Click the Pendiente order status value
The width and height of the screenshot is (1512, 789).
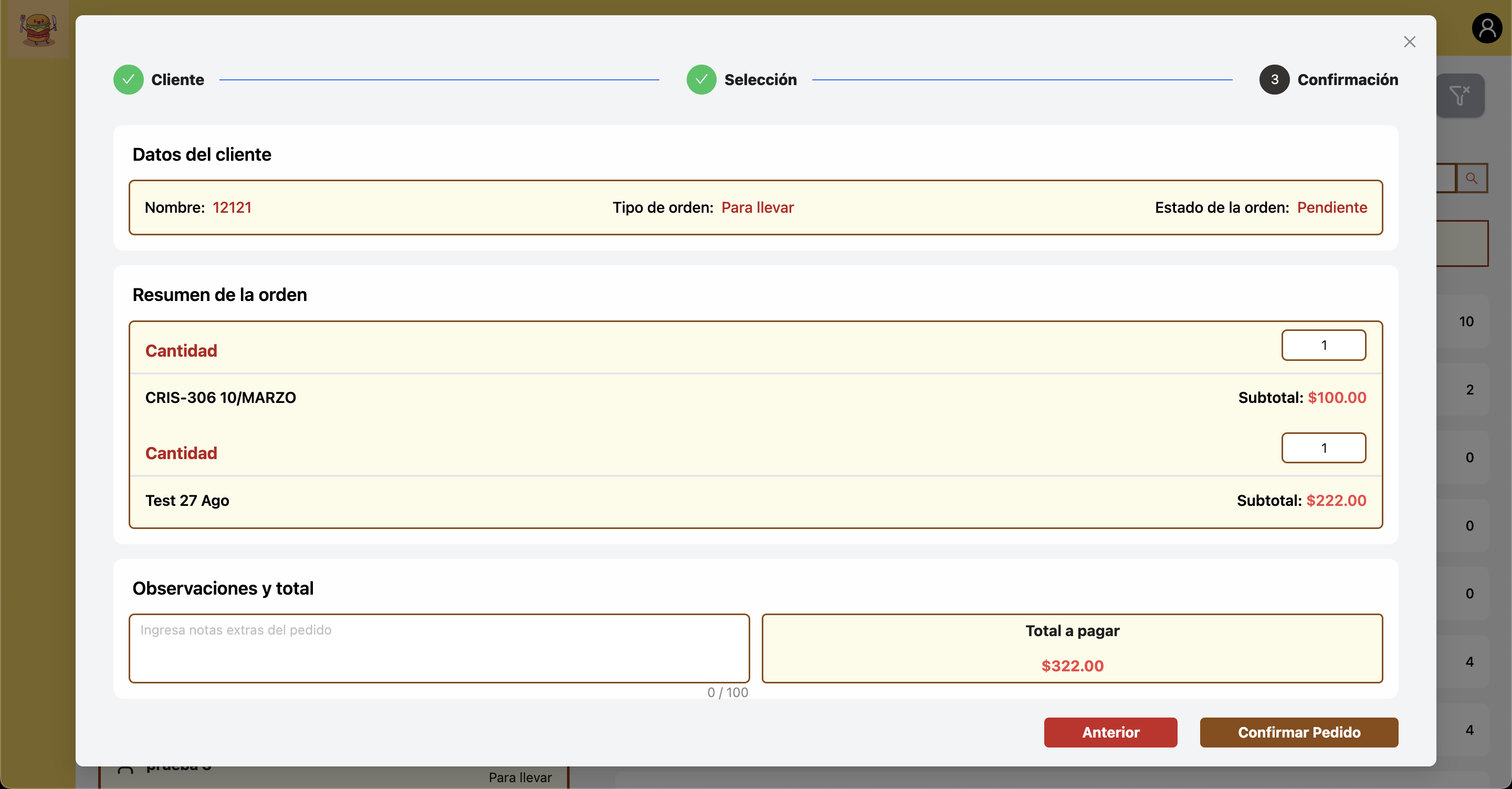[1332, 207]
